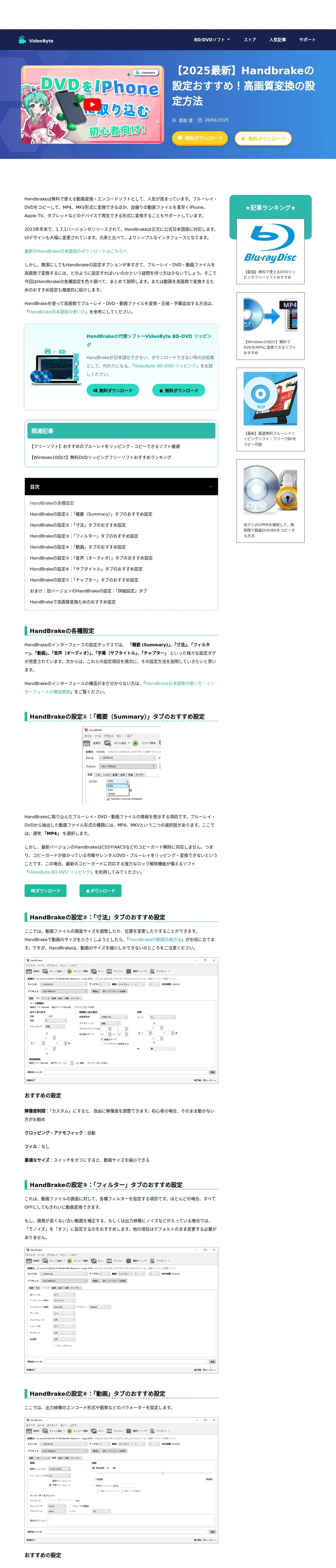Open the サポート menu item
The image size is (336, 1568).
pyautogui.click(x=307, y=39)
